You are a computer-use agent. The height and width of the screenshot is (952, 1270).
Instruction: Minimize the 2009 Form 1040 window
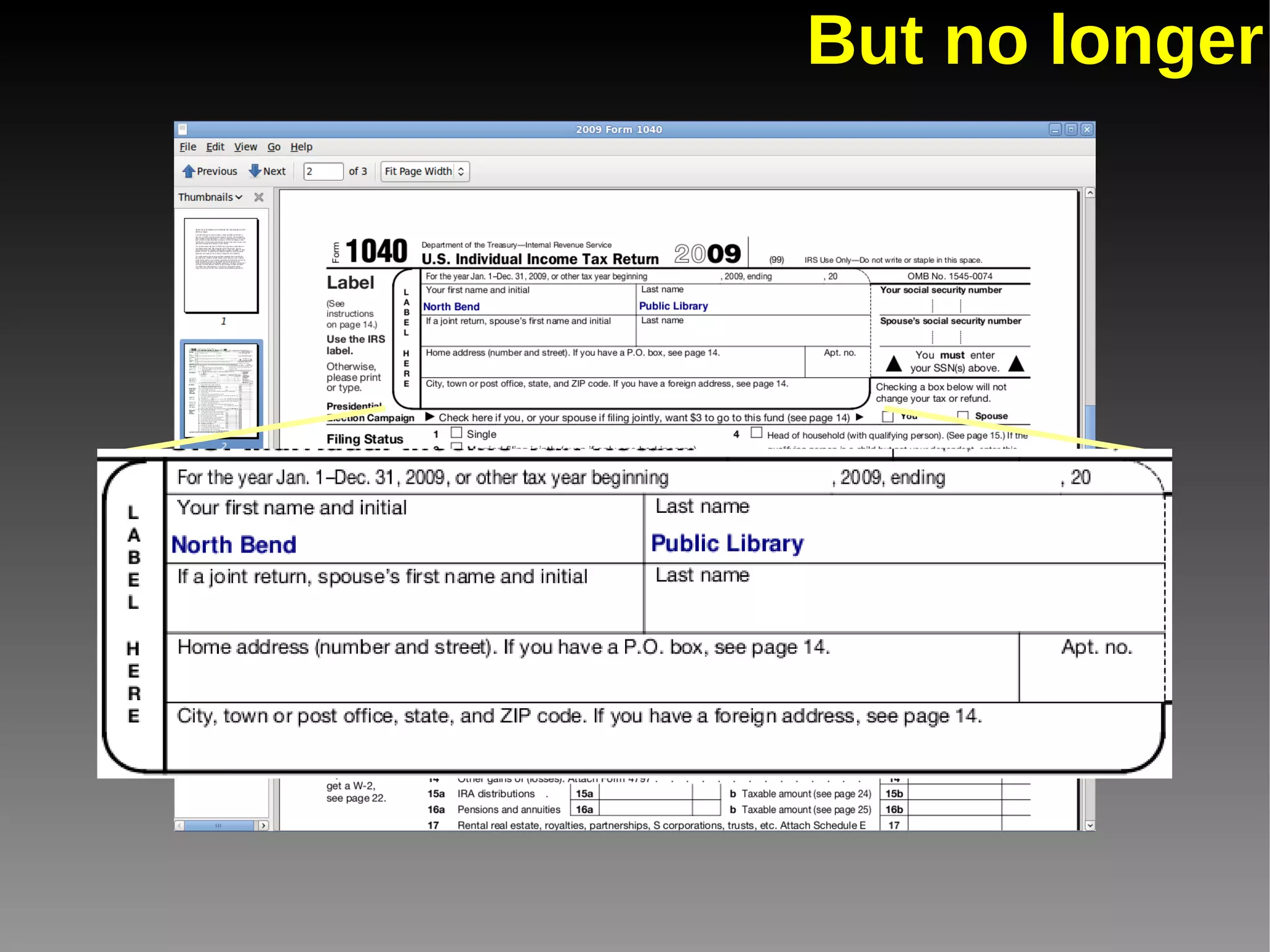pos(1055,129)
